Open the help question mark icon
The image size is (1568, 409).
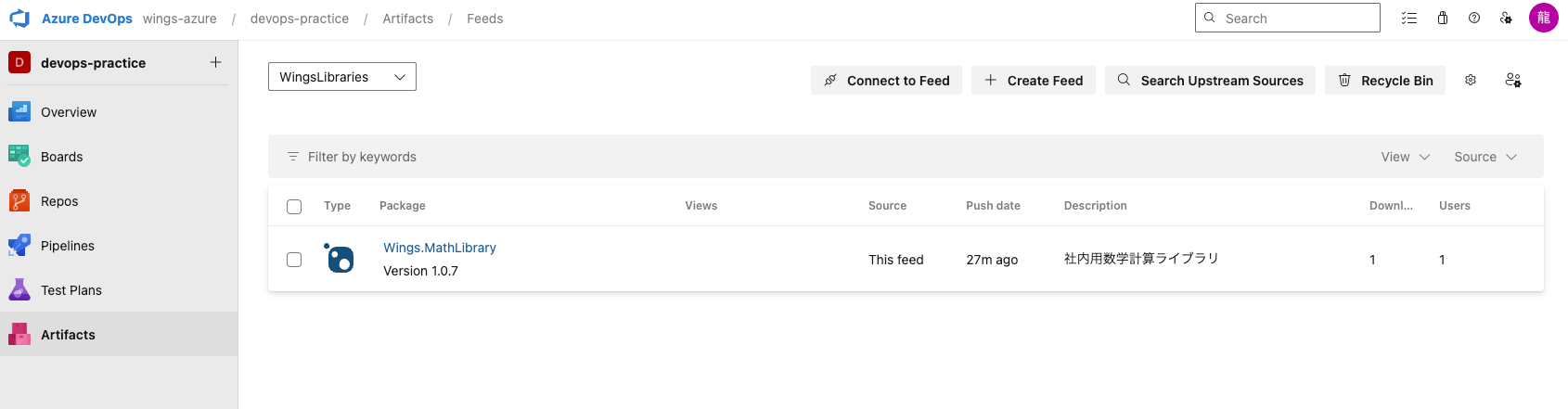1474,19
